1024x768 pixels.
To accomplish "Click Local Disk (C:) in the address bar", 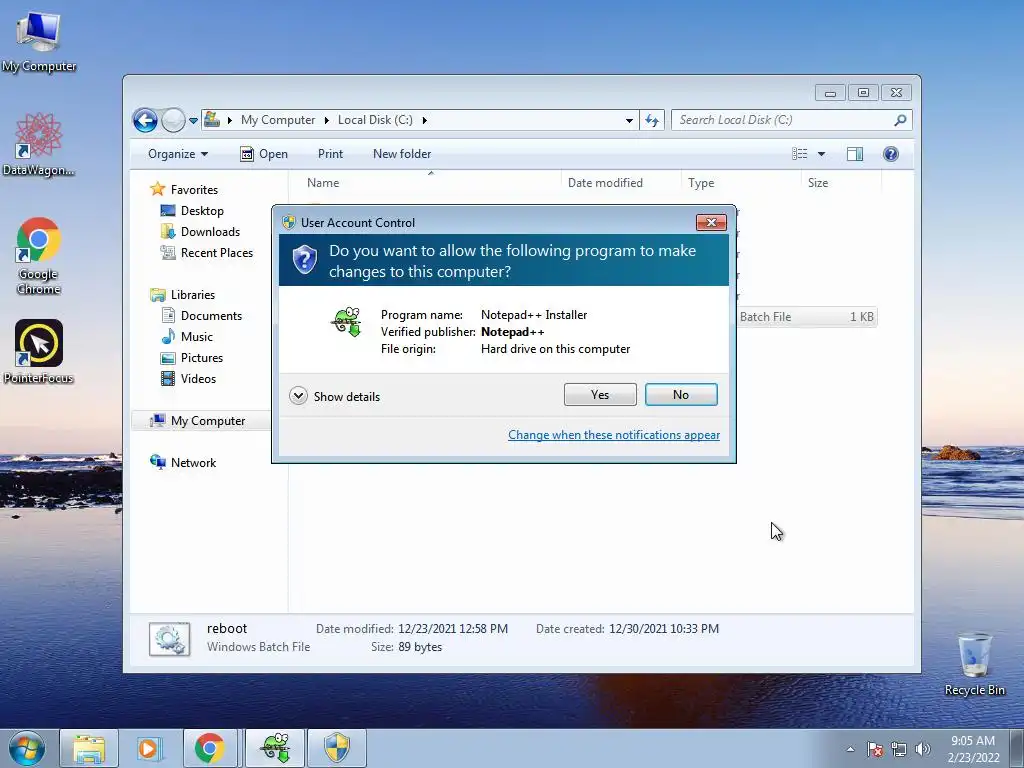I will pos(375,120).
